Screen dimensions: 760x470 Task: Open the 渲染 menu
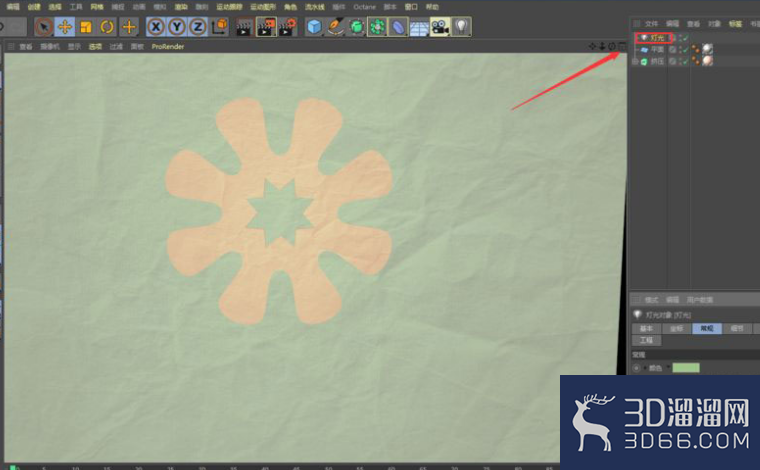click(181, 7)
